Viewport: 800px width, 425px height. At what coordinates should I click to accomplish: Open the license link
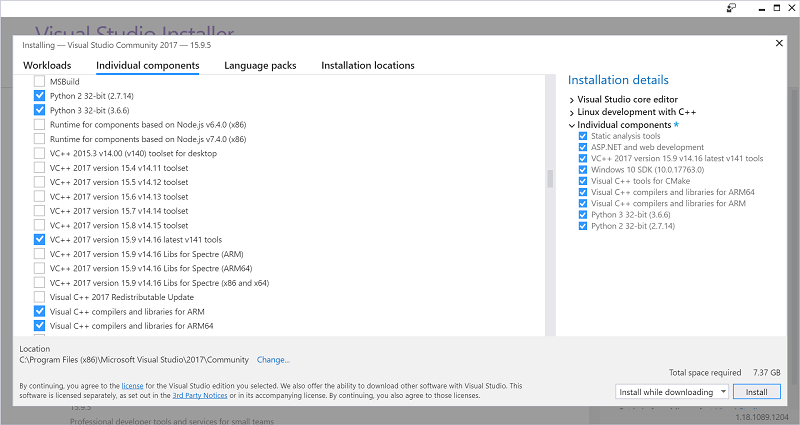click(132, 386)
